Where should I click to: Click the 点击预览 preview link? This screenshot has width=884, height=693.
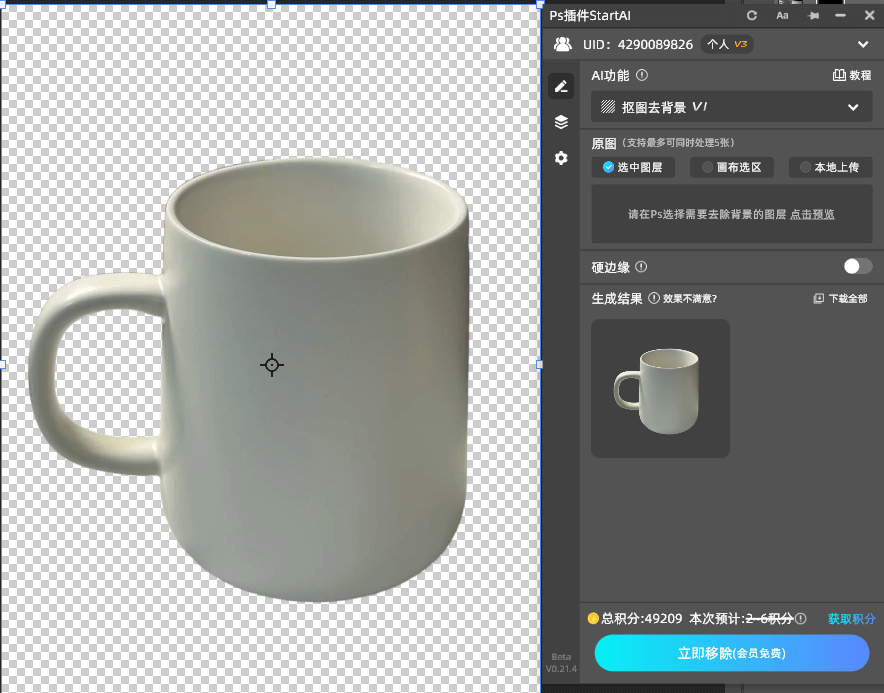pos(812,214)
